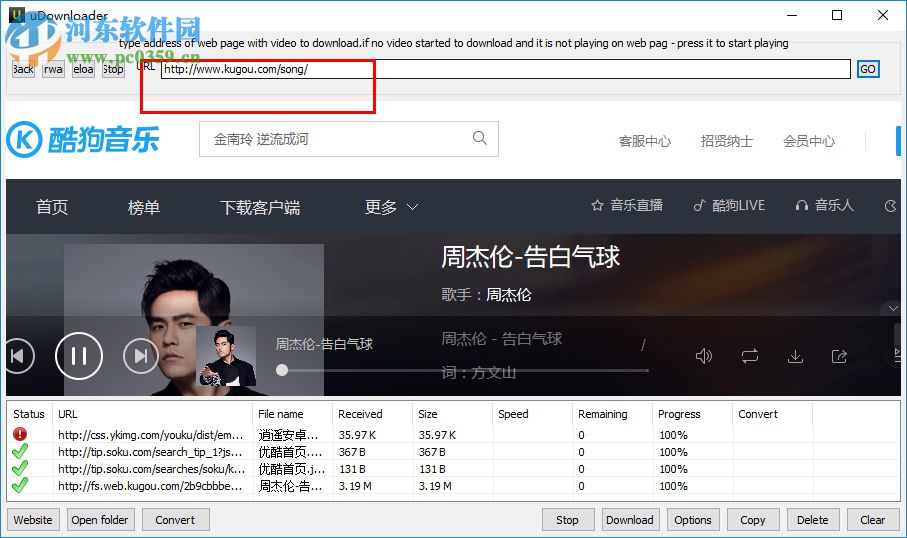
Task: Click the song progress slider handle
Action: [282, 370]
